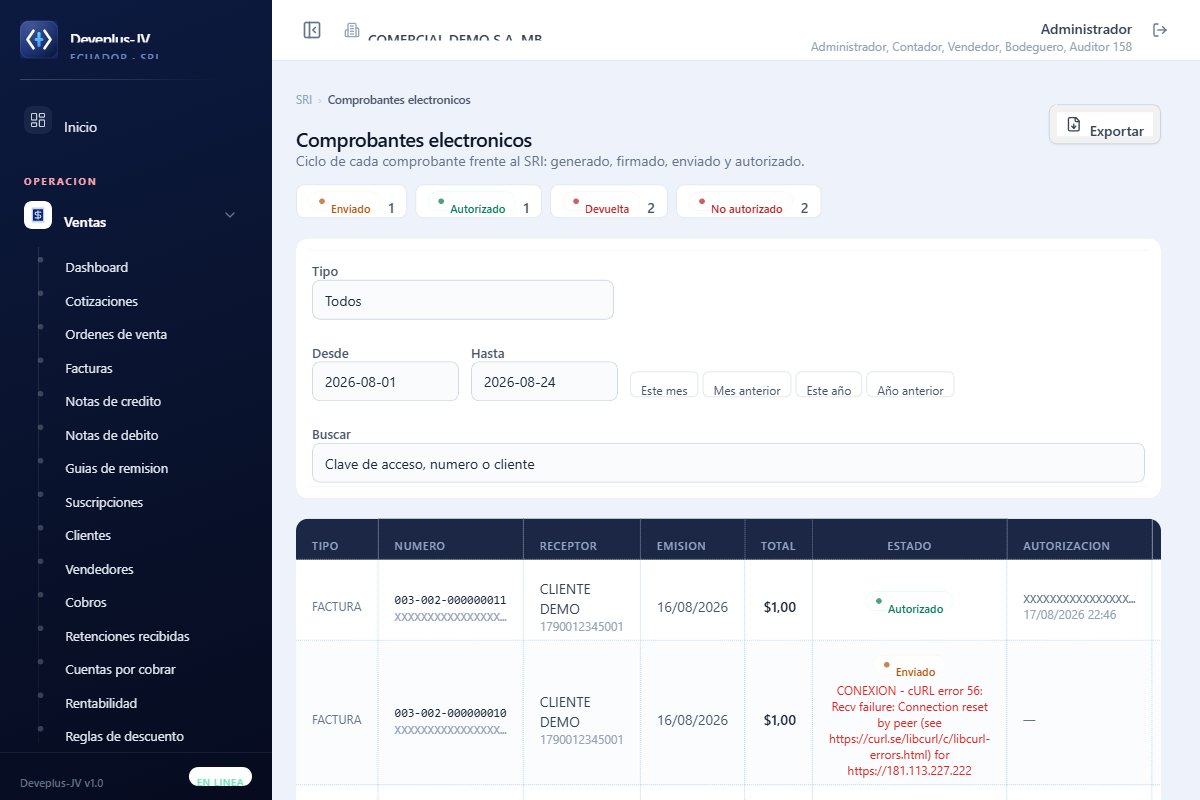Click invoice number 003-002-000000011
Viewport: 1200px width, 800px height.
pos(450,600)
